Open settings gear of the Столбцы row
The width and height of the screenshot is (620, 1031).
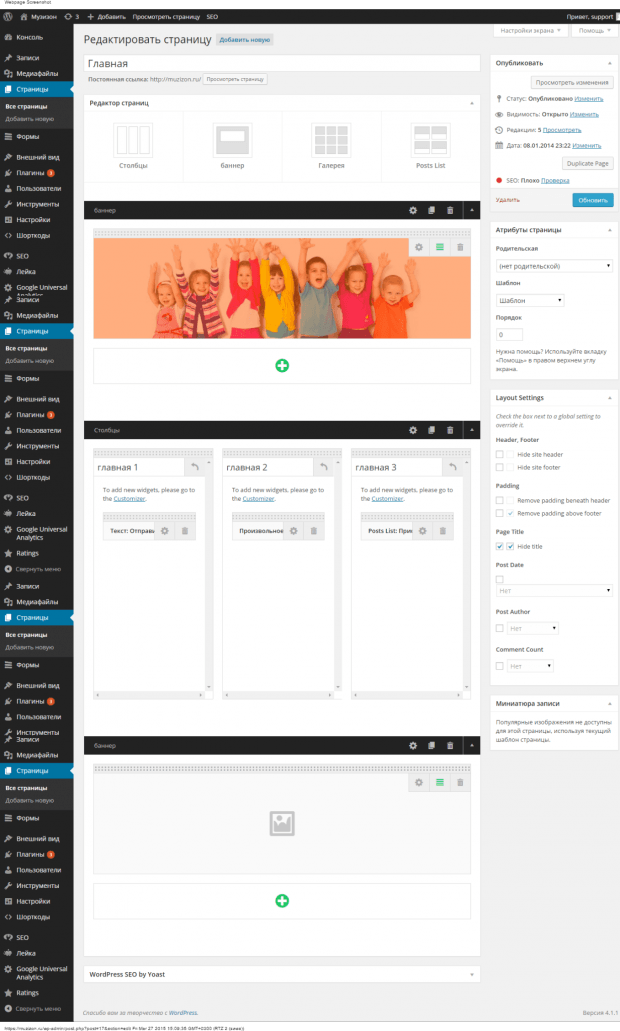[413, 430]
